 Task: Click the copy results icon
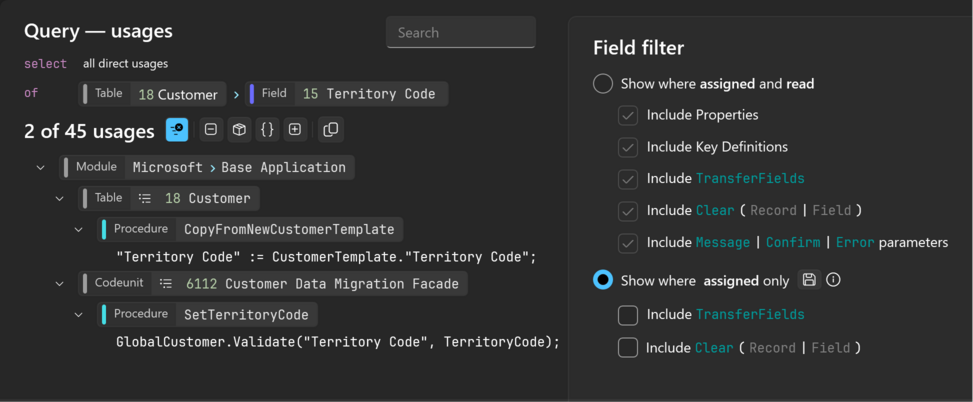click(x=331, y=130)
